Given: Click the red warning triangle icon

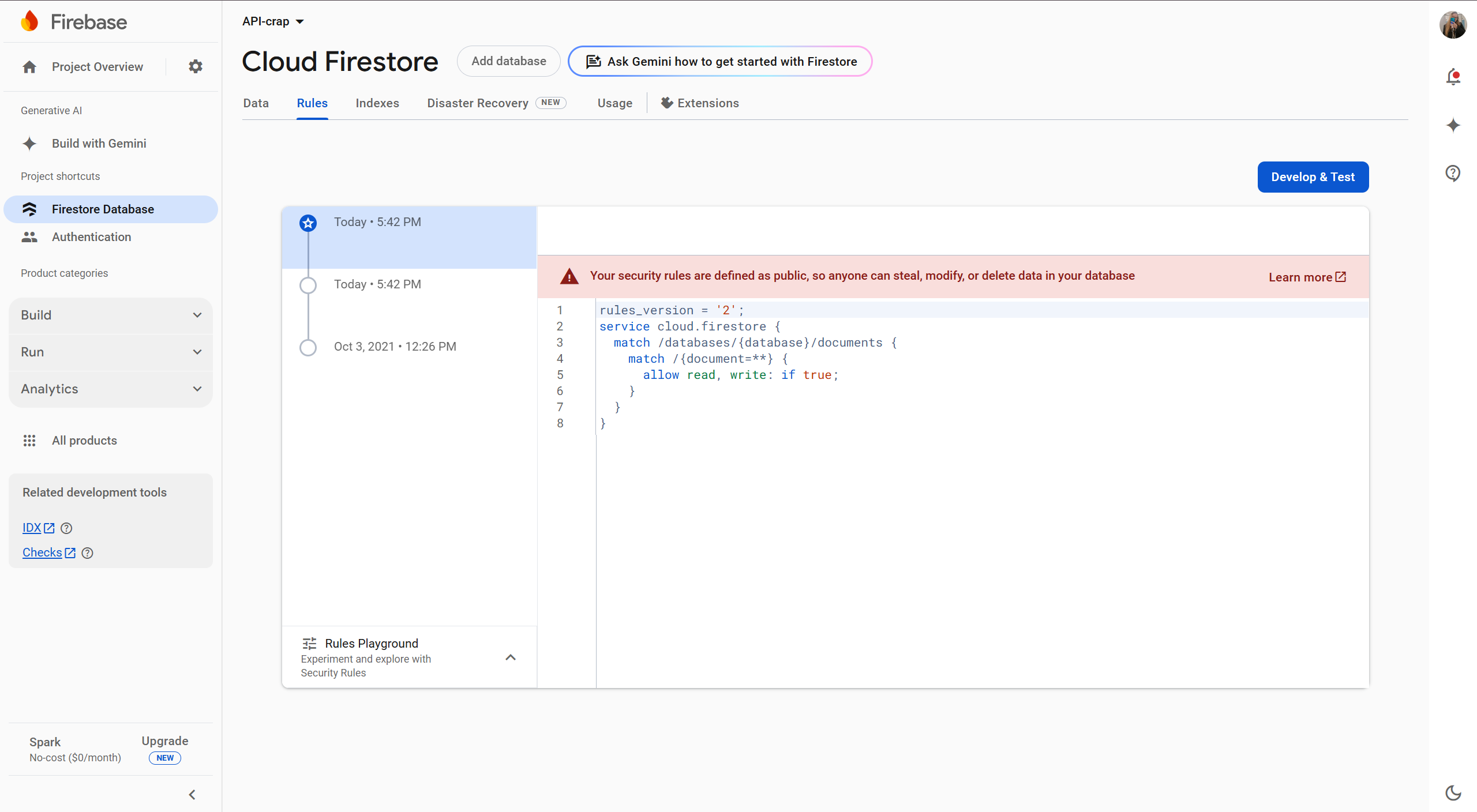Looking at the screenshot, I should [569, 276].
